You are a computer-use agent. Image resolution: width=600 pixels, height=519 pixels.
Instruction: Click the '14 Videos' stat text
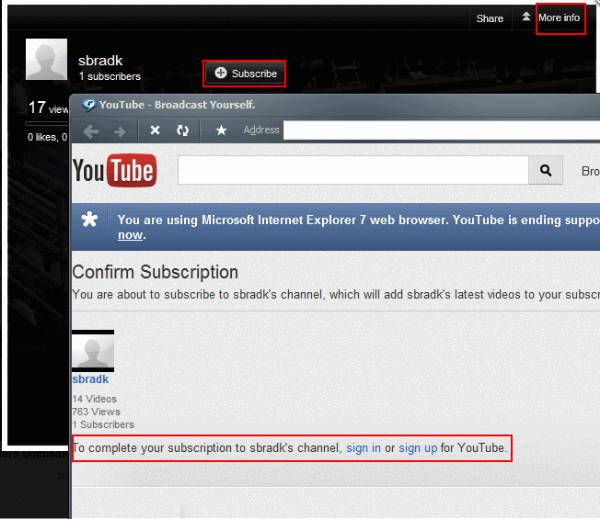coord(95,399)
